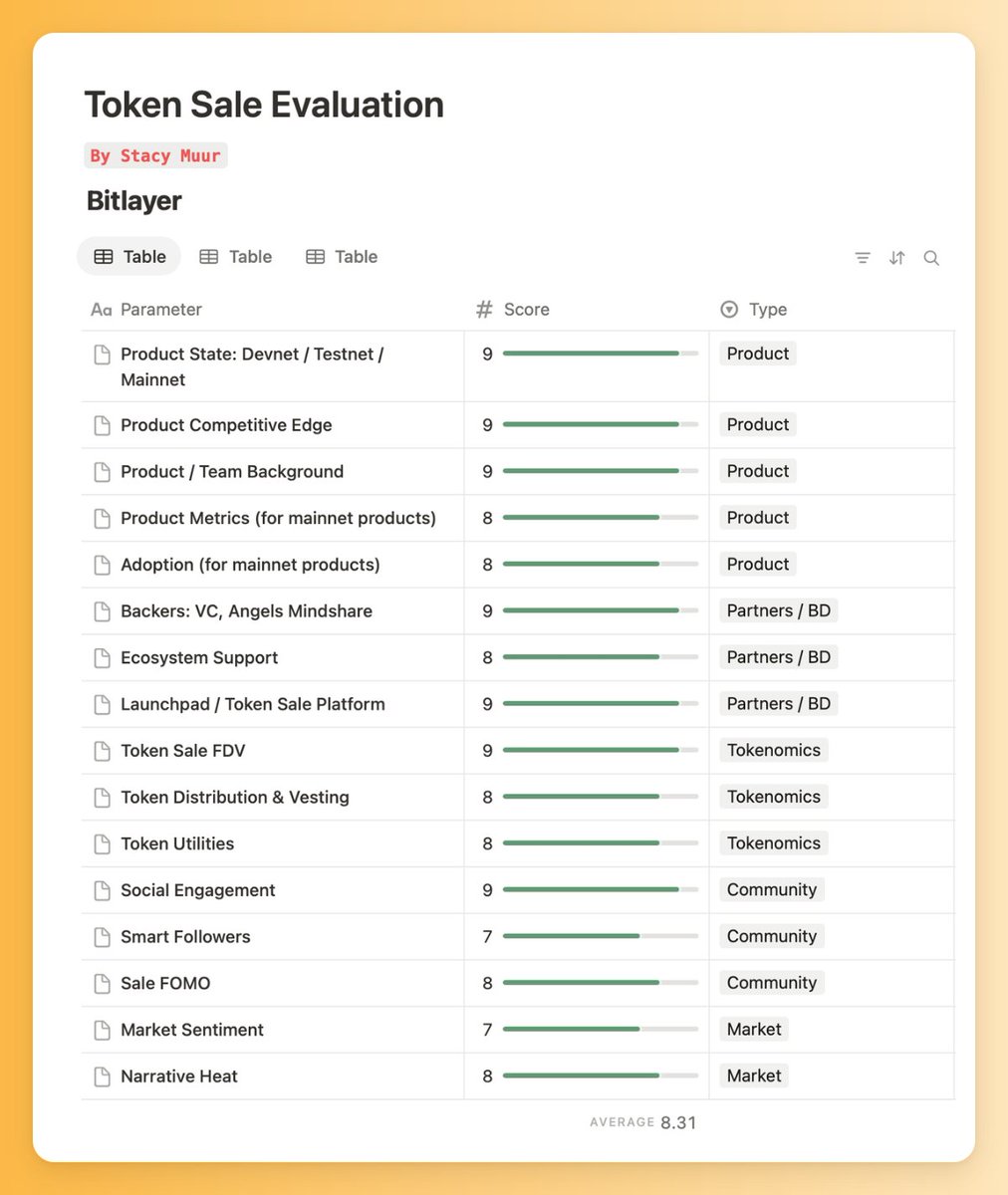Open the Market Sentiment page
Viewport: 1008px width, 1195px height.
[192, 1030]
